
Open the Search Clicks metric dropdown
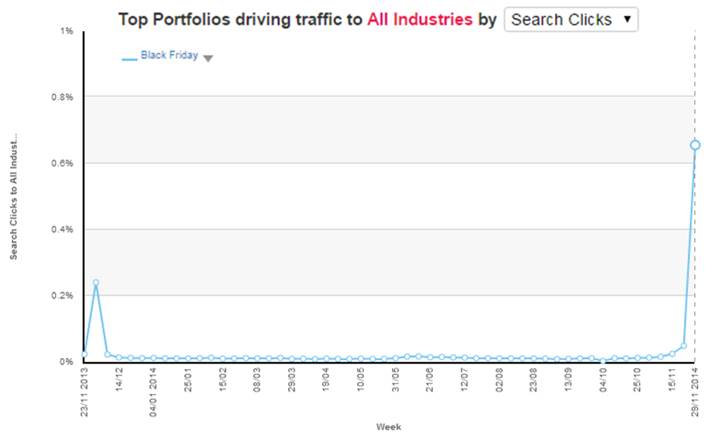[570, 19]
